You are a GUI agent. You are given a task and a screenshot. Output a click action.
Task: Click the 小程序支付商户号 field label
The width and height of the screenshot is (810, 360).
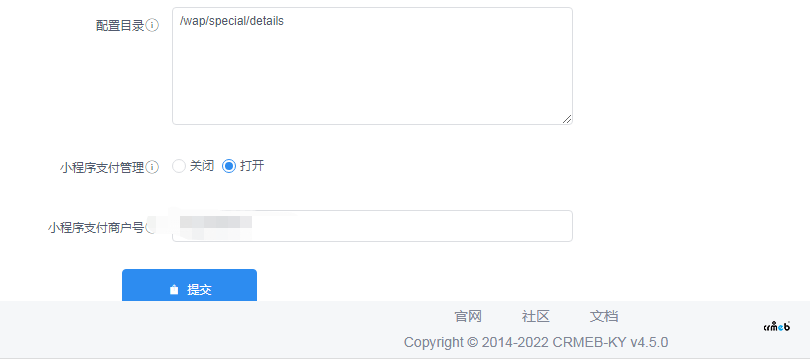click(96, 228)
